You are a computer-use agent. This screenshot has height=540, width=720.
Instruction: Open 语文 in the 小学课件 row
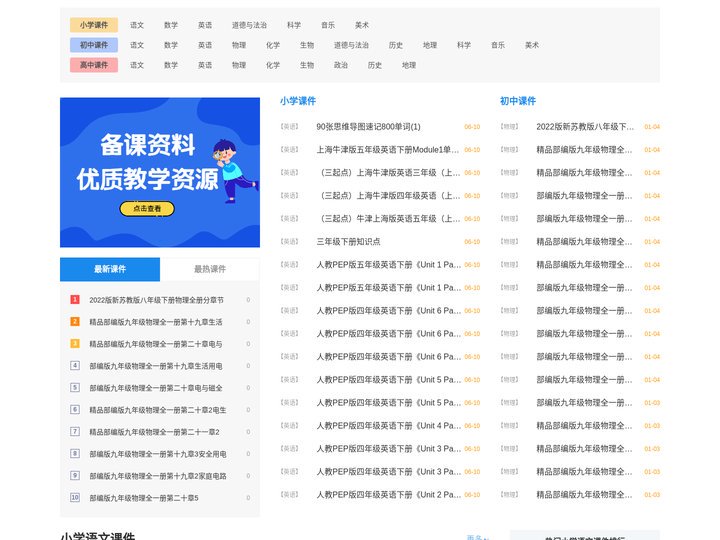coord(137,25)
